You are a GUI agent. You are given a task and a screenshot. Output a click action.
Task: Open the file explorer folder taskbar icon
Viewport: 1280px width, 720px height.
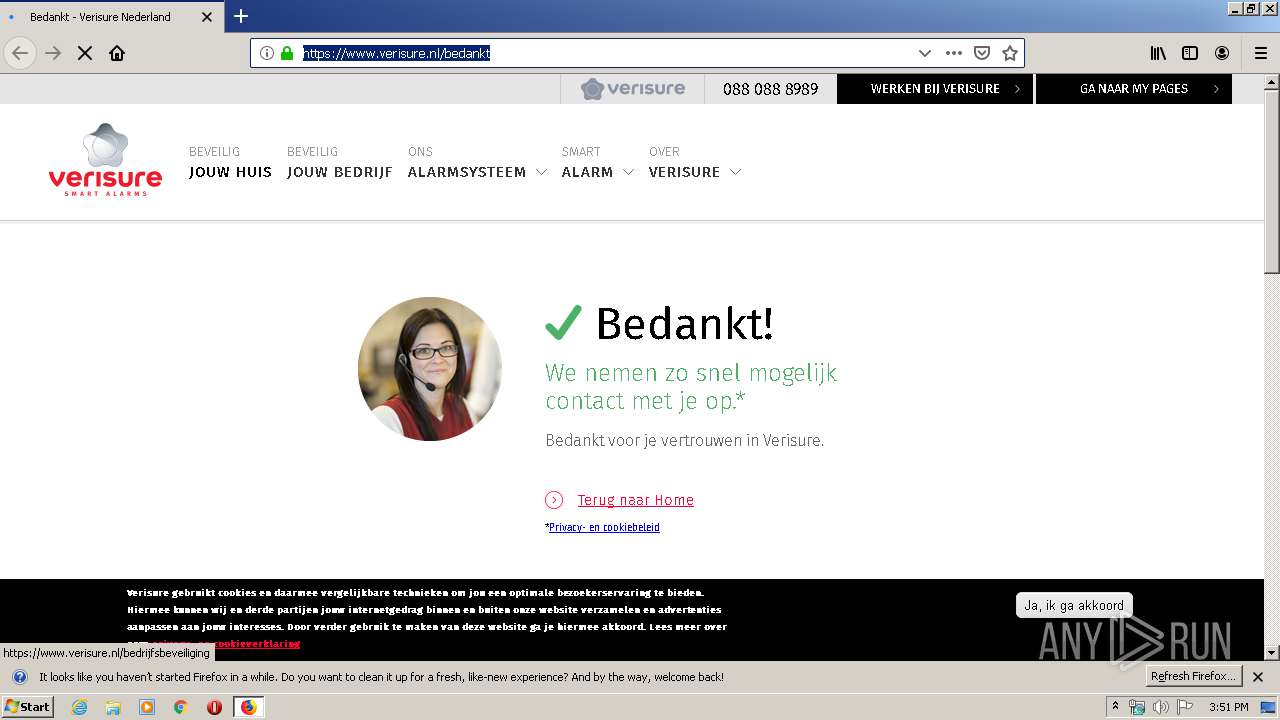(113, 707)
